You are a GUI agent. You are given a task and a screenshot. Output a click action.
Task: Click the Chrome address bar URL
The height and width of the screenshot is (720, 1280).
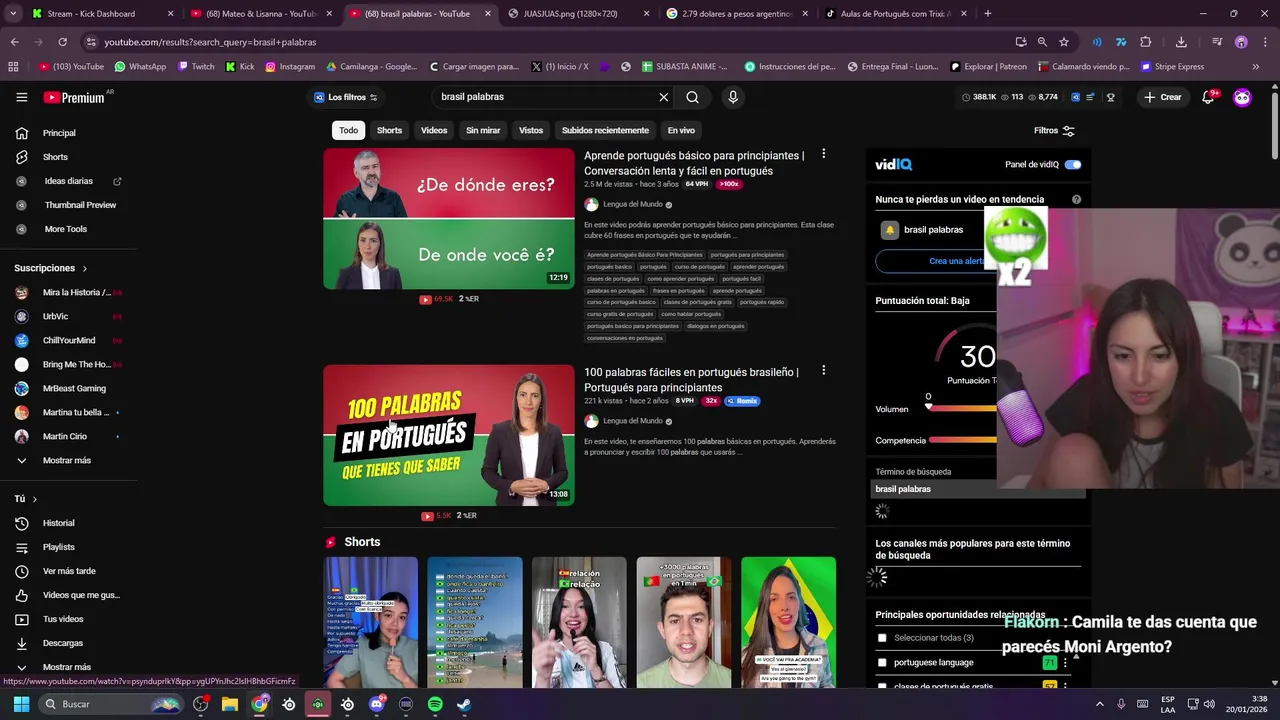pos(209,42)
